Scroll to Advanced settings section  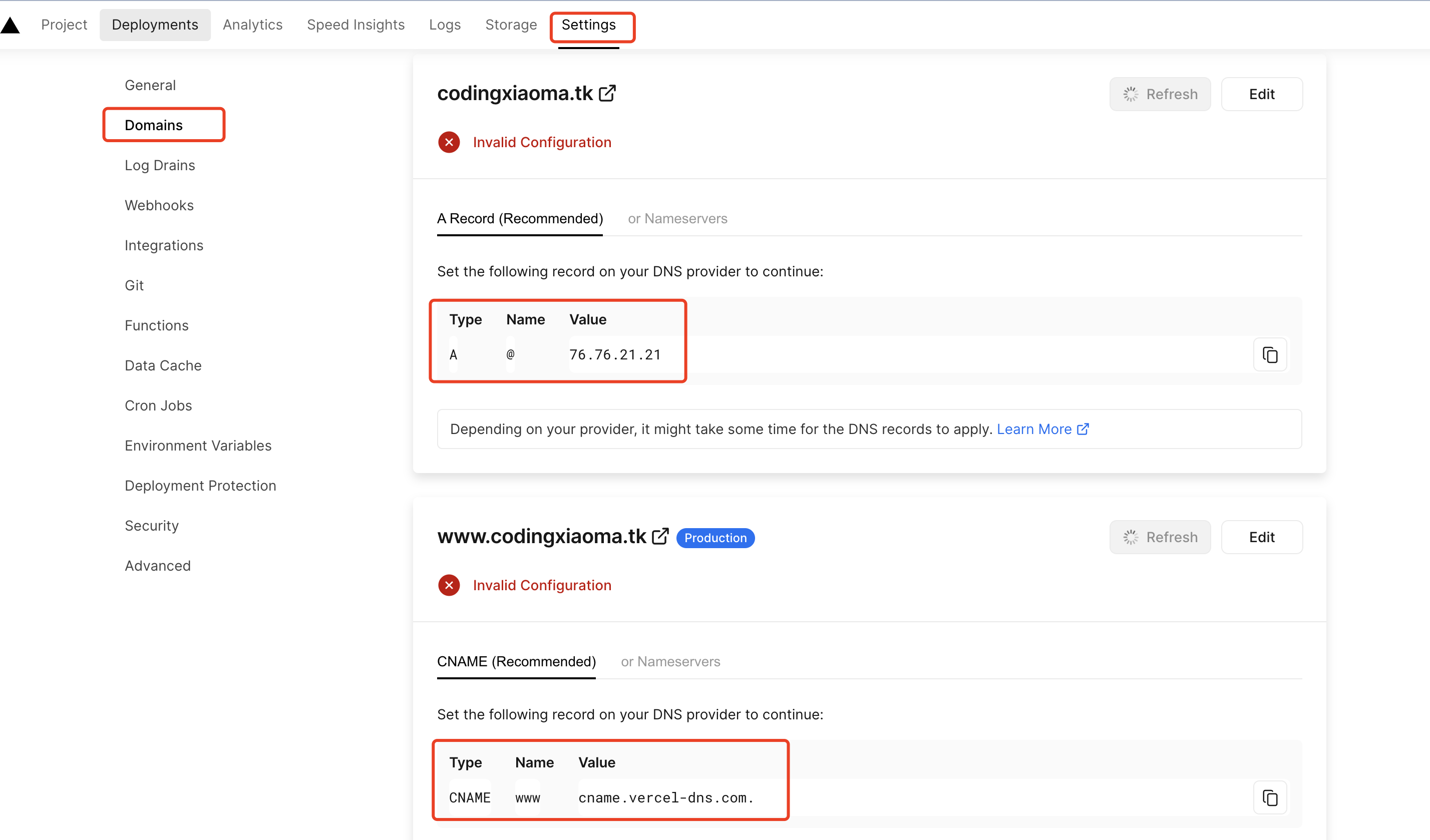coord(157,565)
